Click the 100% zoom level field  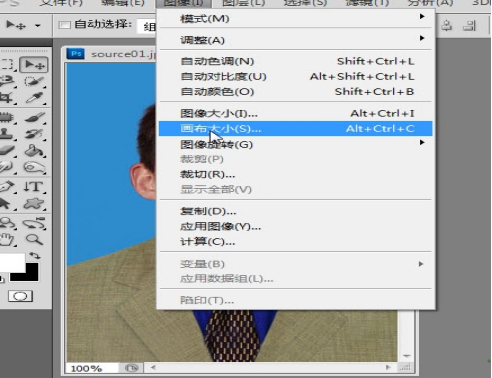pos(91,368)
